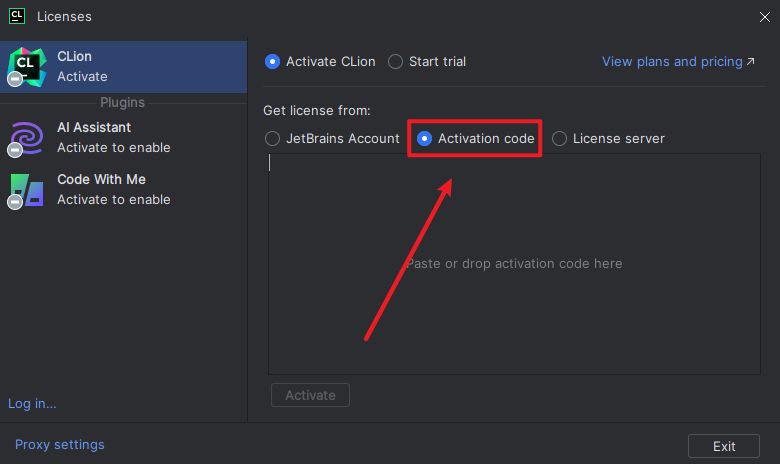Viewport: 780px width, 464px height.
Task: Click the Code With Me plugin icon
Action: coord(27,190)
